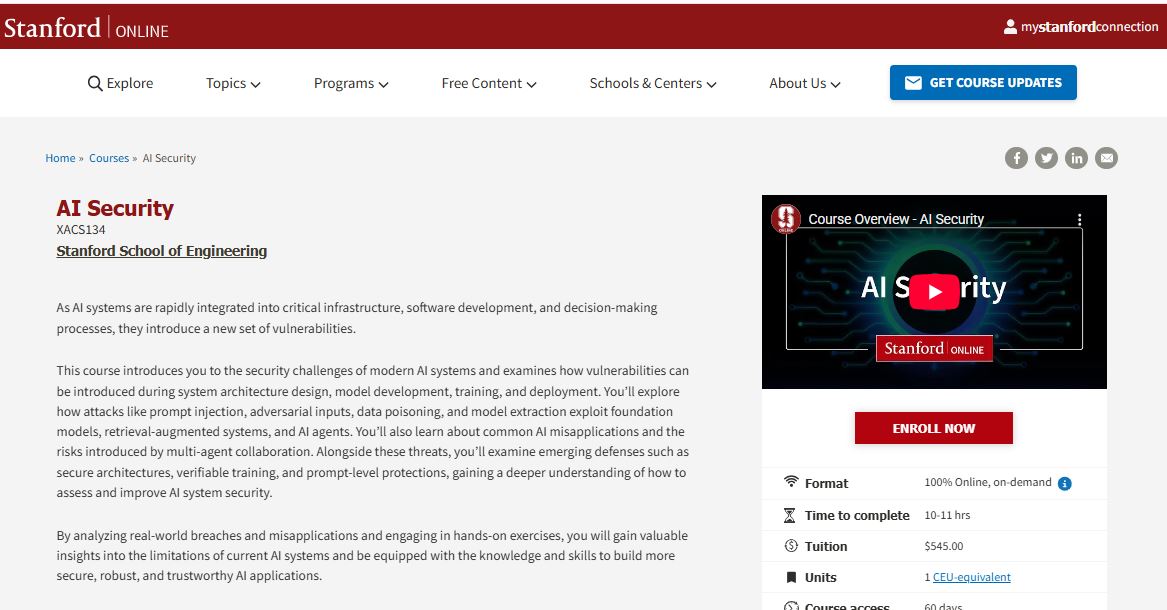
Task: Open the About Us dropdown
Action: coord(804,83)
